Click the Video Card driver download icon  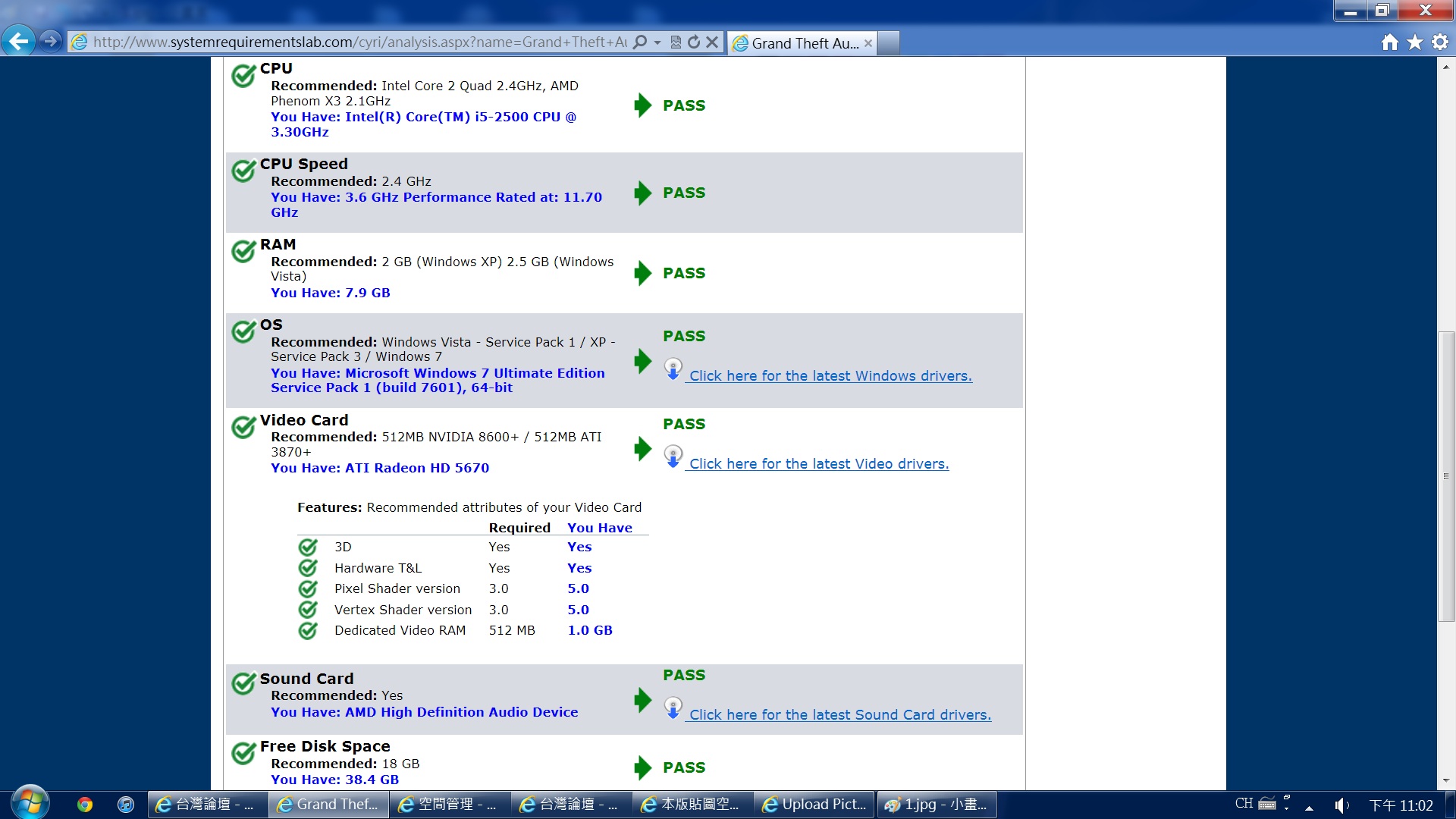[673, 457]
